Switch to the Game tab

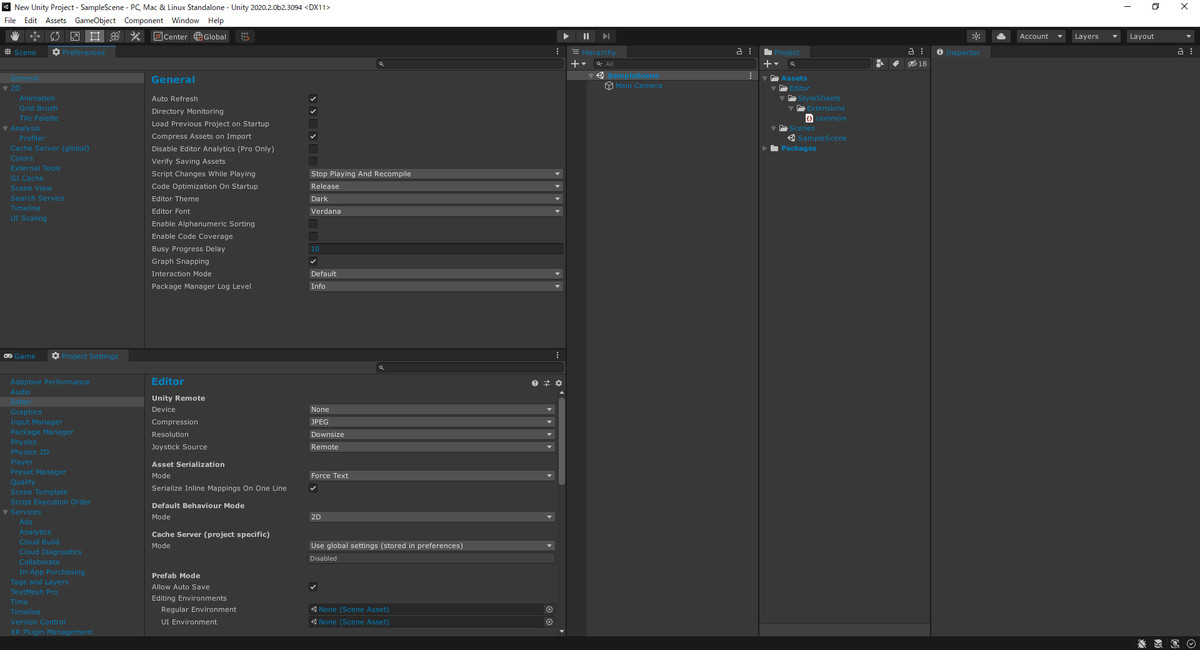20,356
